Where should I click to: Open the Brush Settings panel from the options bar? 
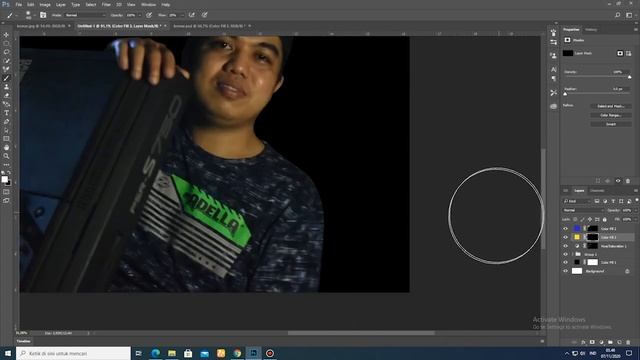pos(43,15)
